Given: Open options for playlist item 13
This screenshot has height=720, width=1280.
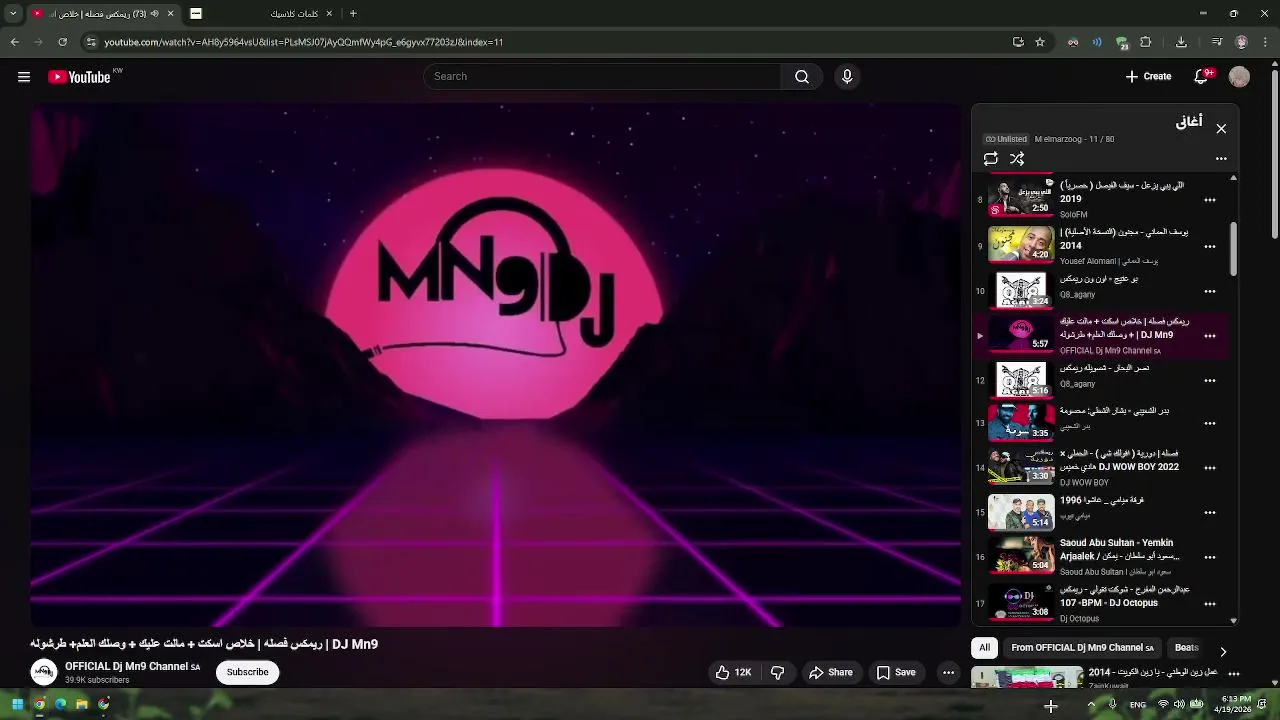Looking at the screenshot, I should (1210, 423).
